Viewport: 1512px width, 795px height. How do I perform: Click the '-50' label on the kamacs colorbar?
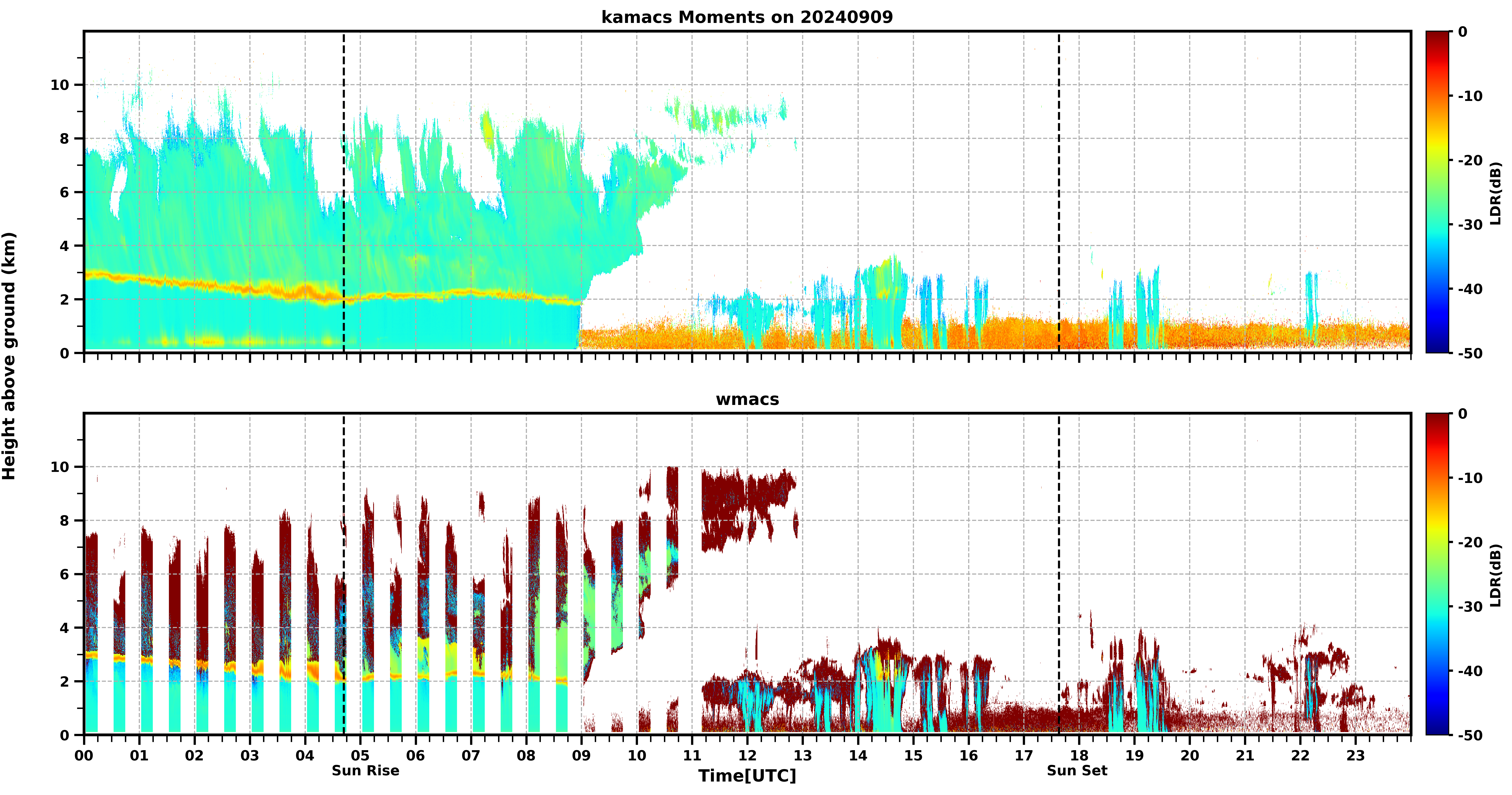click(1470, 353)
